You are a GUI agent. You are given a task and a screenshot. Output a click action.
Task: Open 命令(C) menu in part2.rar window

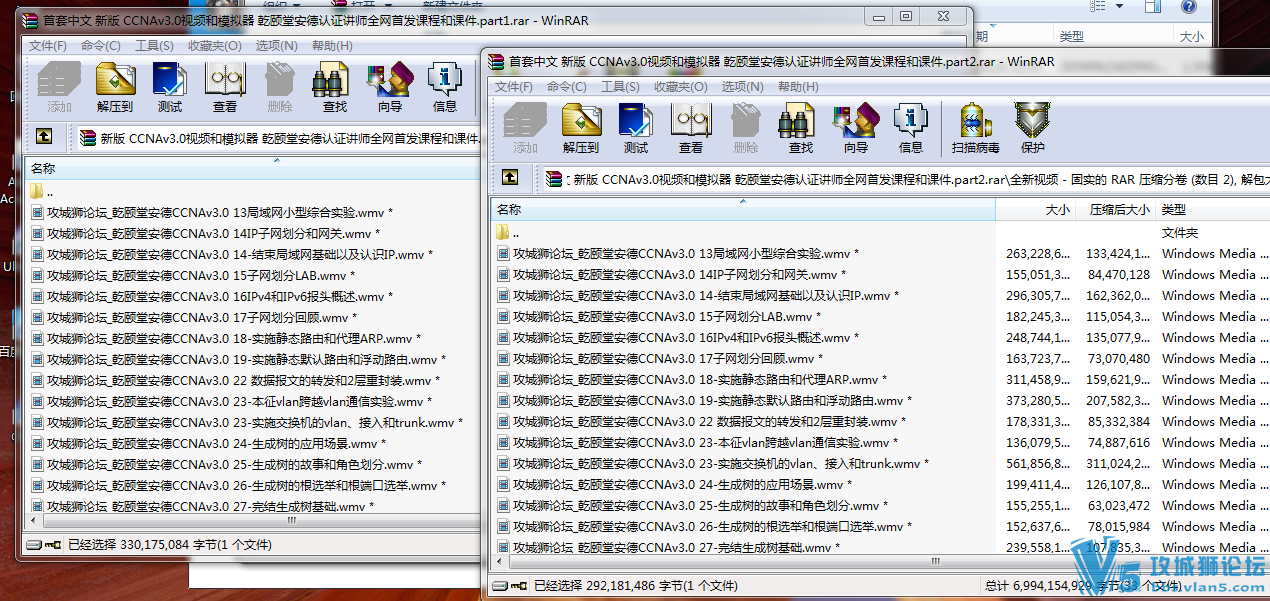567,86
